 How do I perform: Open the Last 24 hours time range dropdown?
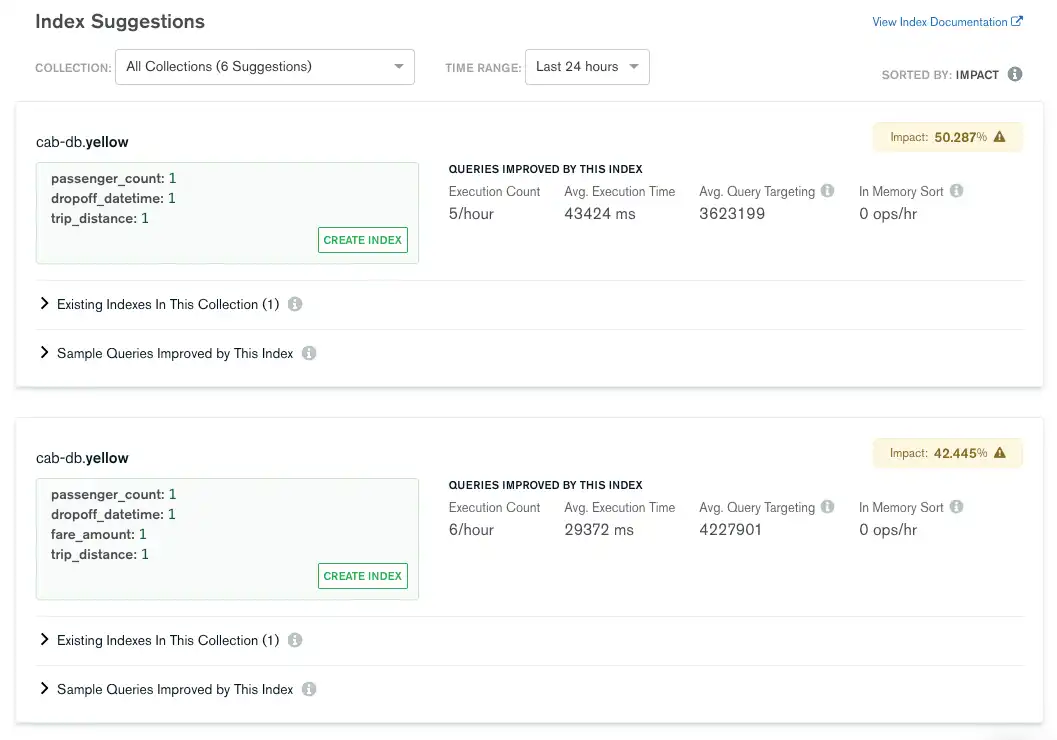(x=587, y=67)
